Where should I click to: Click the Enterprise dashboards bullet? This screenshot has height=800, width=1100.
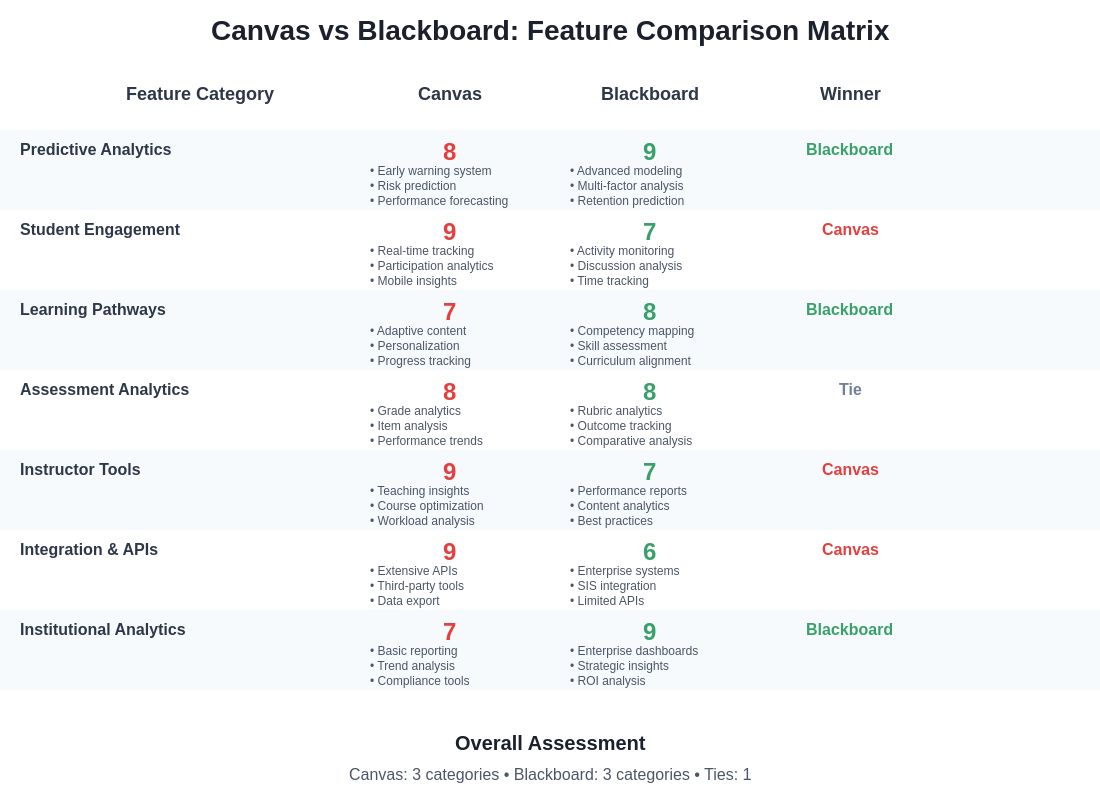click(637, 651)
